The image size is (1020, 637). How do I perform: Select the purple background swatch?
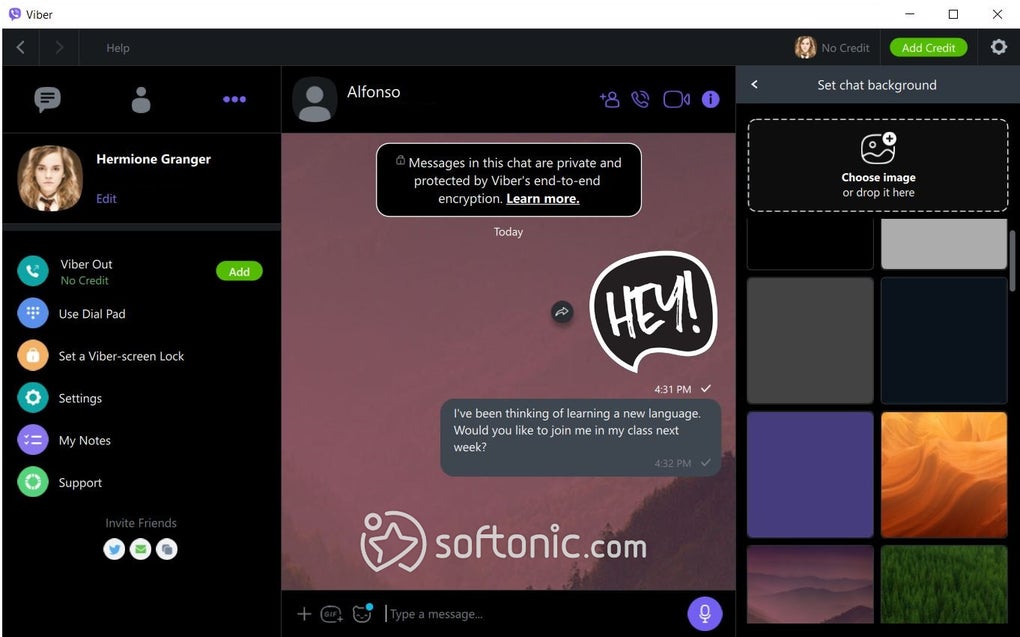click(x=810, y=474)
